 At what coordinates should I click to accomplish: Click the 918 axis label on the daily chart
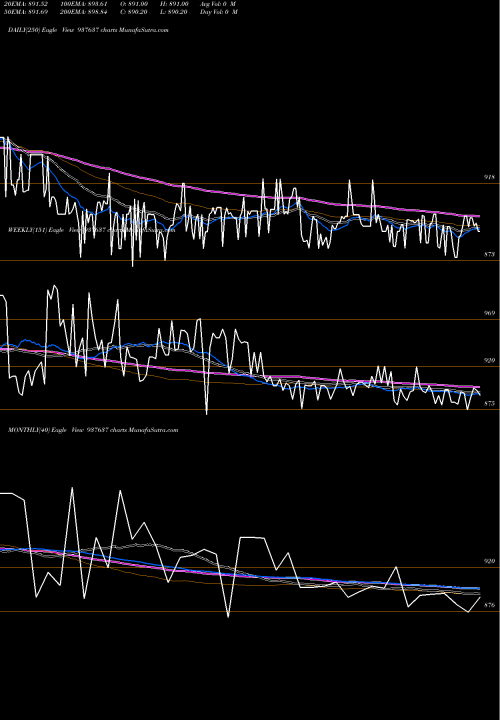pos(489,177)
